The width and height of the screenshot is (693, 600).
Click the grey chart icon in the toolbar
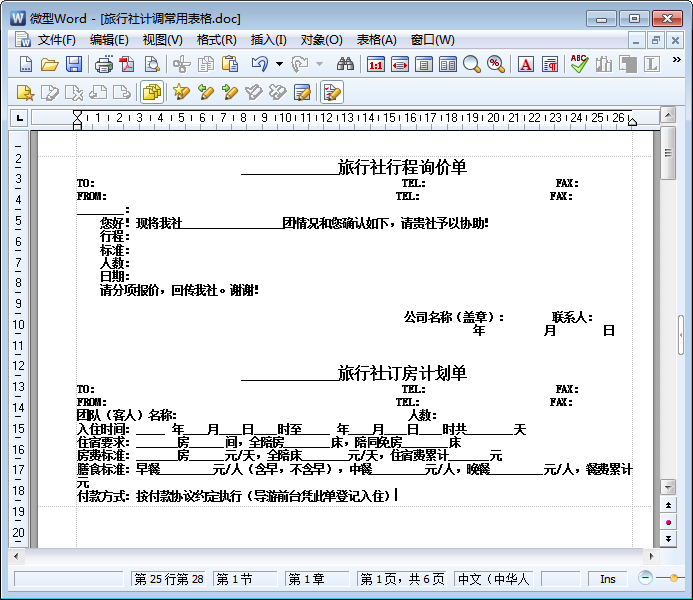[604, 65]
